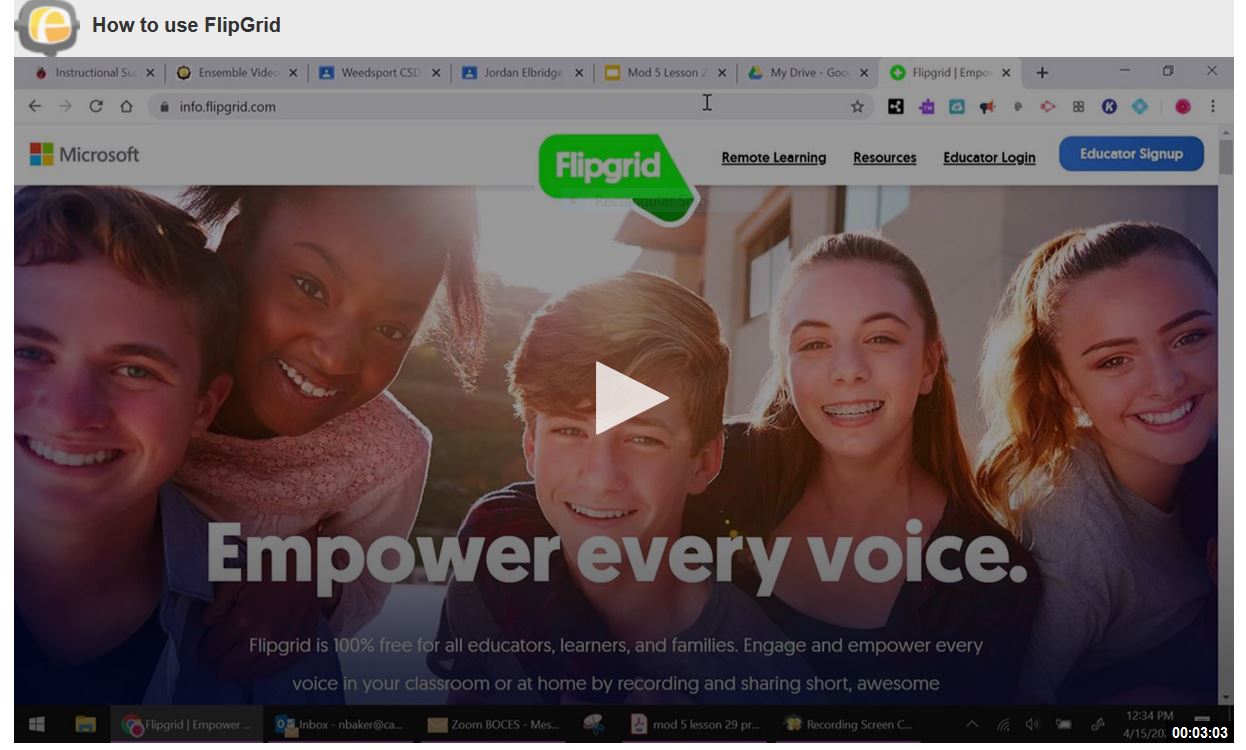1246x750 pixels.
Task: Open the purple puzzle-piece extension
Action: pos(927,106)
